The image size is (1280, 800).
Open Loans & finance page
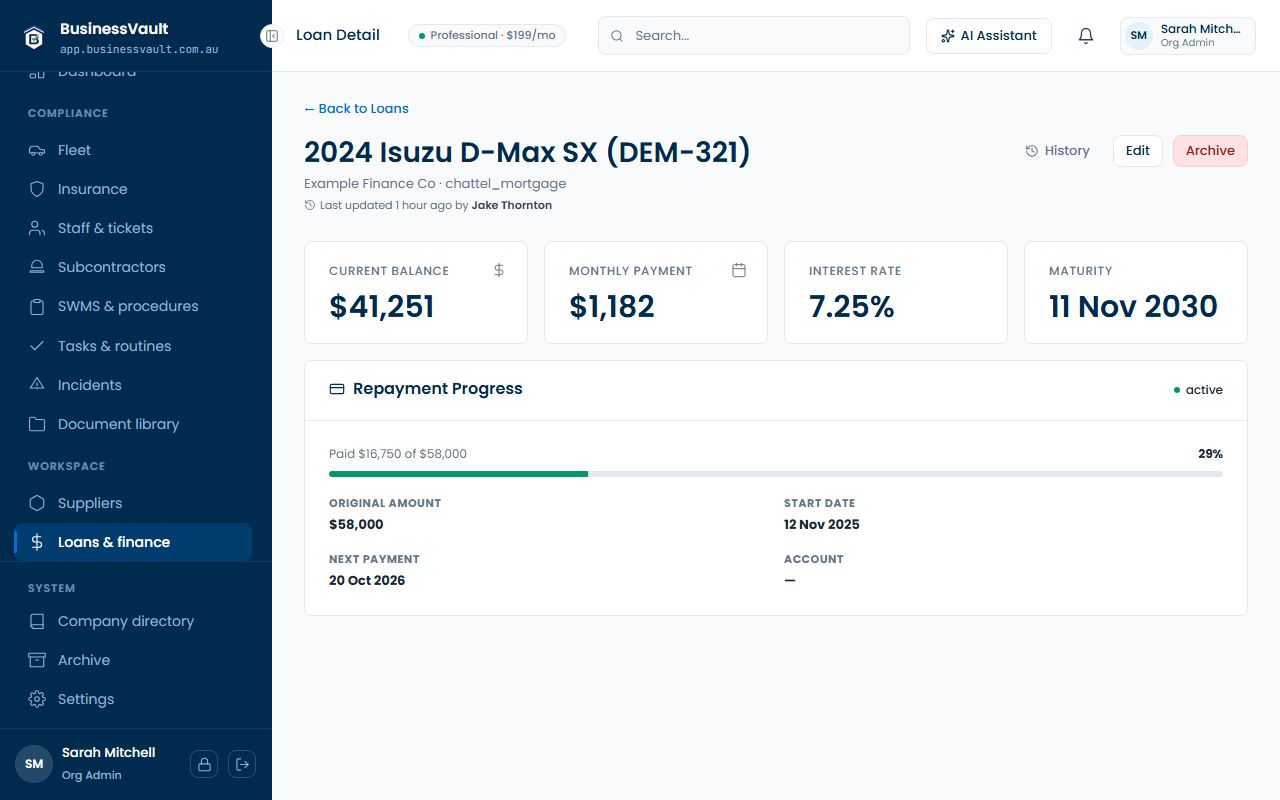133,542
